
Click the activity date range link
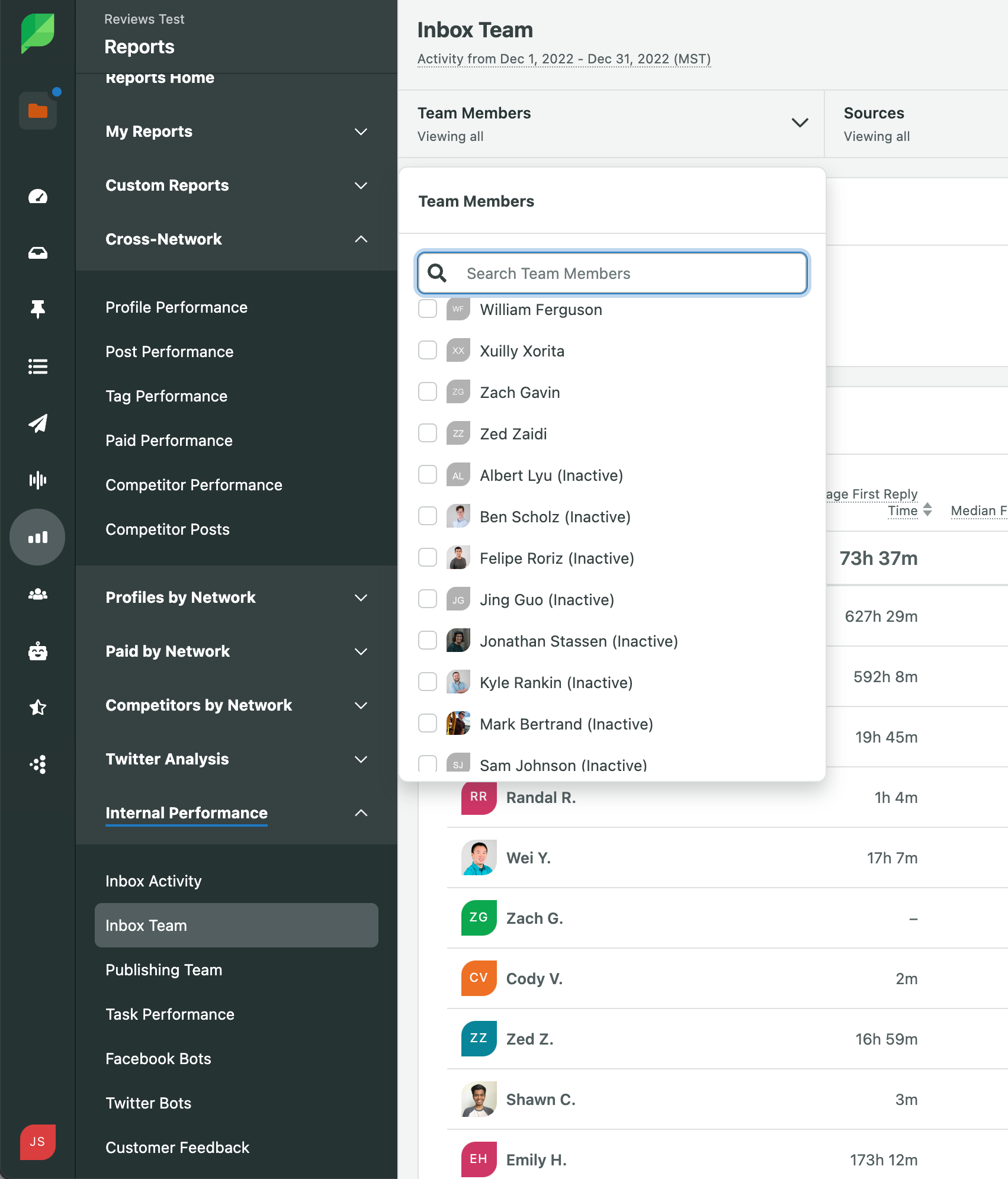point(564,59)
